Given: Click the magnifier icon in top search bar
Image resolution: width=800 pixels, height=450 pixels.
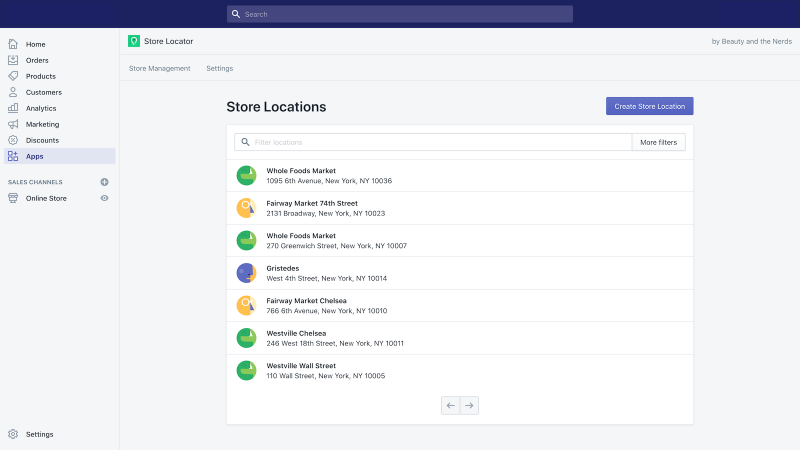Looking at the screenshot, I should (x=236, y=14).
